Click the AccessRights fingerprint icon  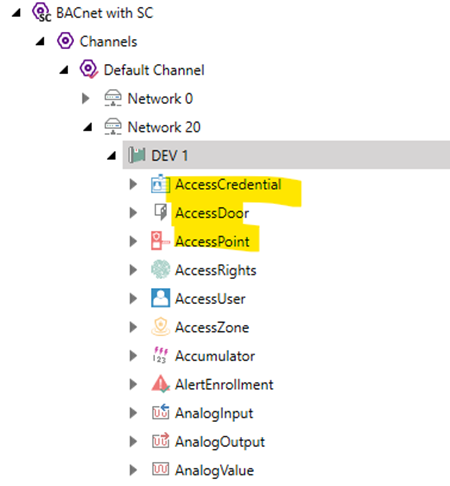click(x=160, y=269)
